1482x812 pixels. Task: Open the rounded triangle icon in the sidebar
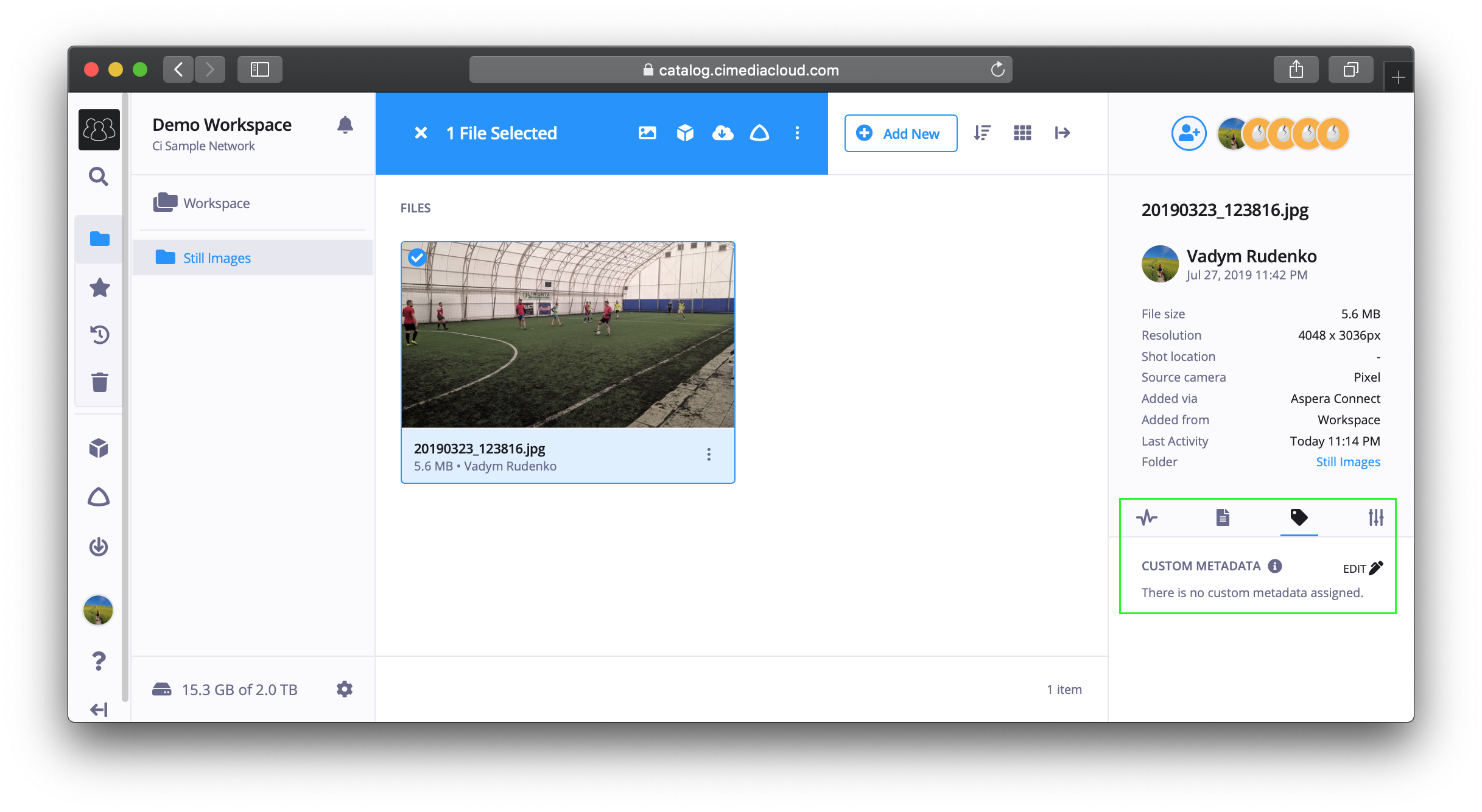point(99,497)
